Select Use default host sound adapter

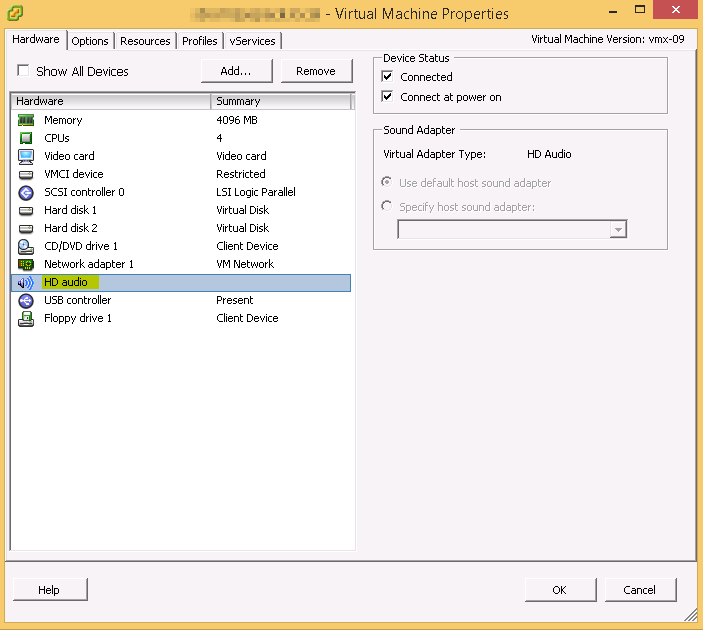386,182
